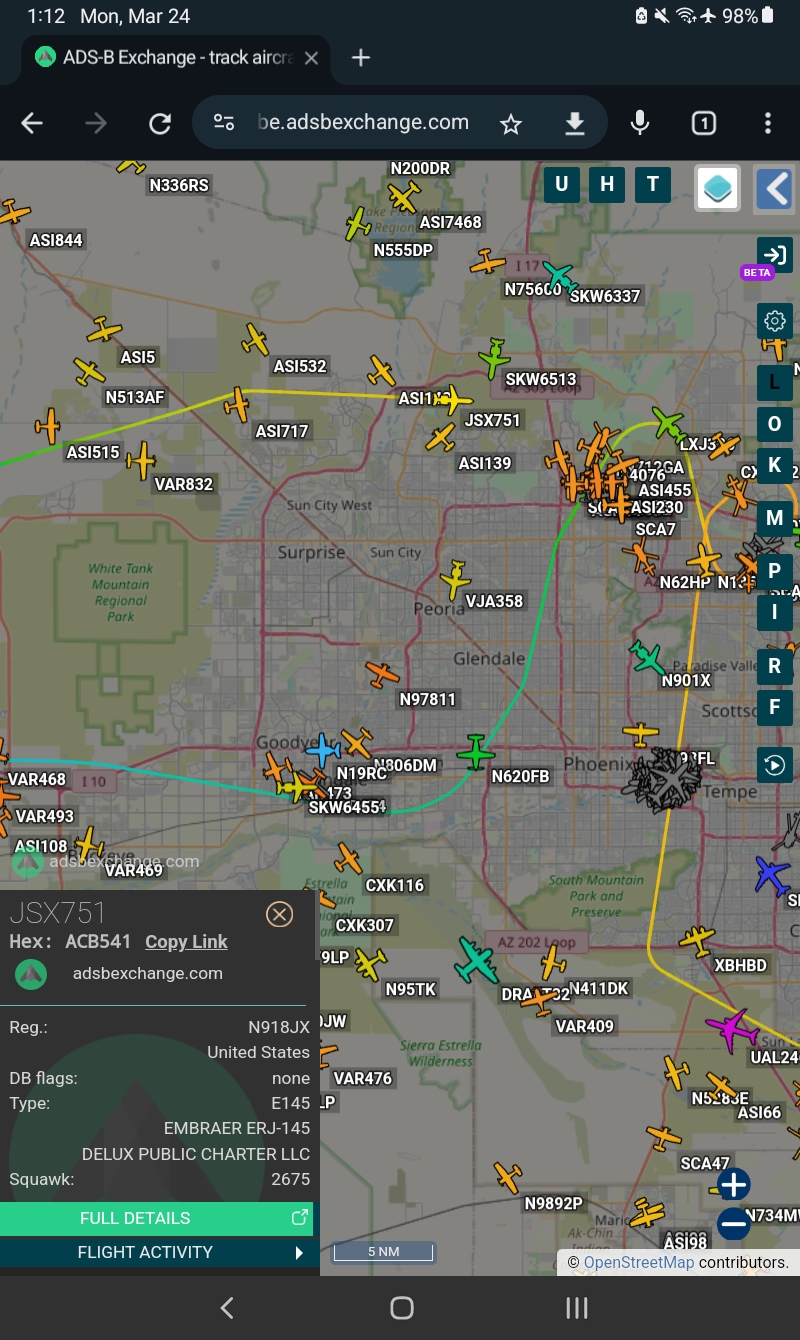Screen dimensions: 800x1340
Task: Tap the U filter button
Action: click(x=562, y=184)
